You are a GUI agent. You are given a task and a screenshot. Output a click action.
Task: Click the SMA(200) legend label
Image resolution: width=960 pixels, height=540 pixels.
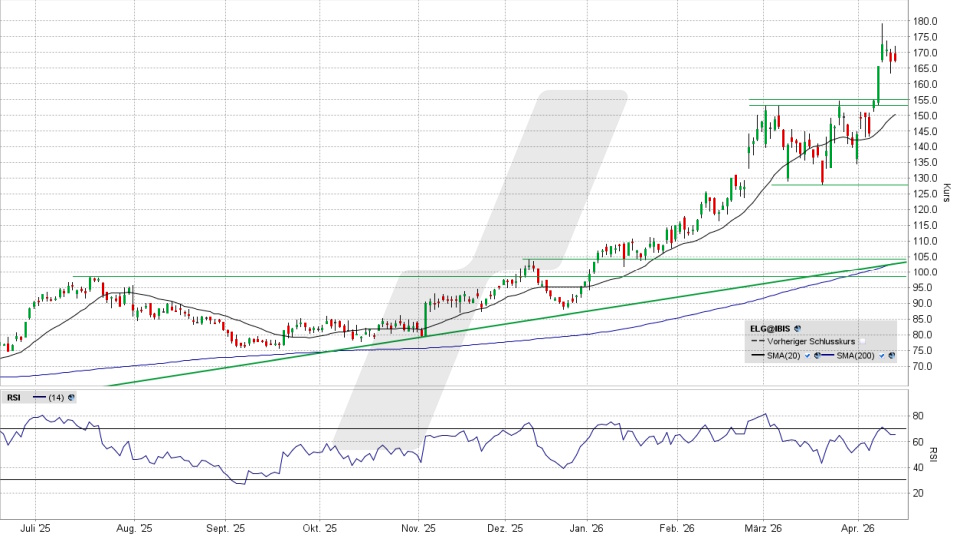coord(855,356)
